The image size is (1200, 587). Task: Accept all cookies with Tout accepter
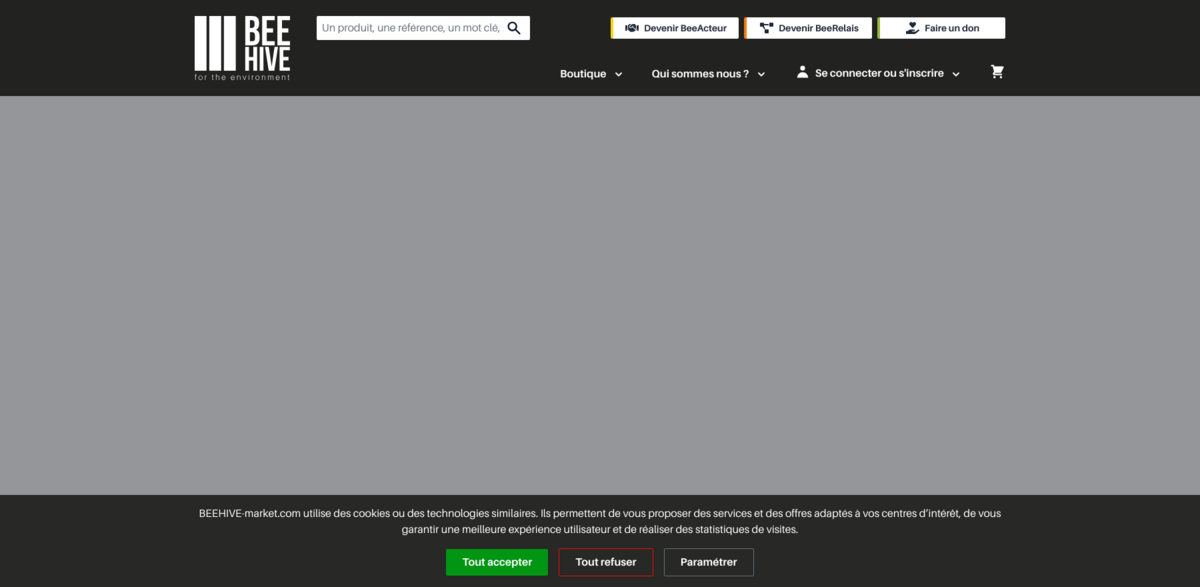pyautogui.click(x=497, y=562)
